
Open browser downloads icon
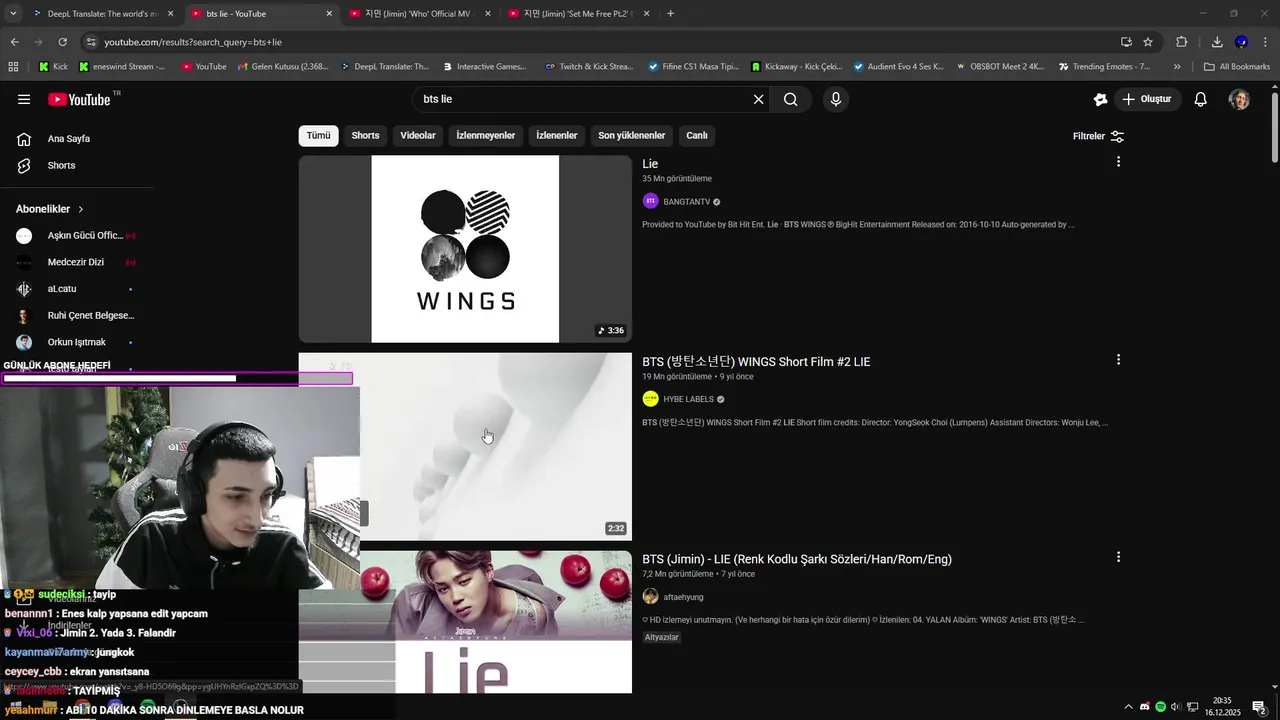[1217, 42]
